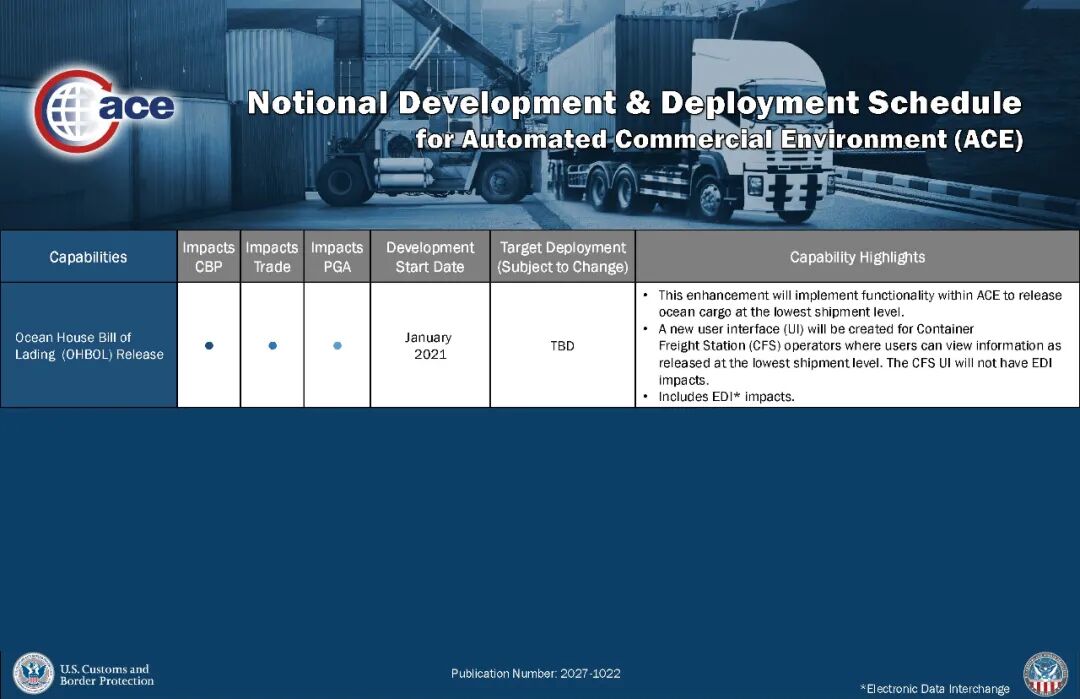
Task: Click the Impacts PGA dot indicator
Action: (338, 346)
